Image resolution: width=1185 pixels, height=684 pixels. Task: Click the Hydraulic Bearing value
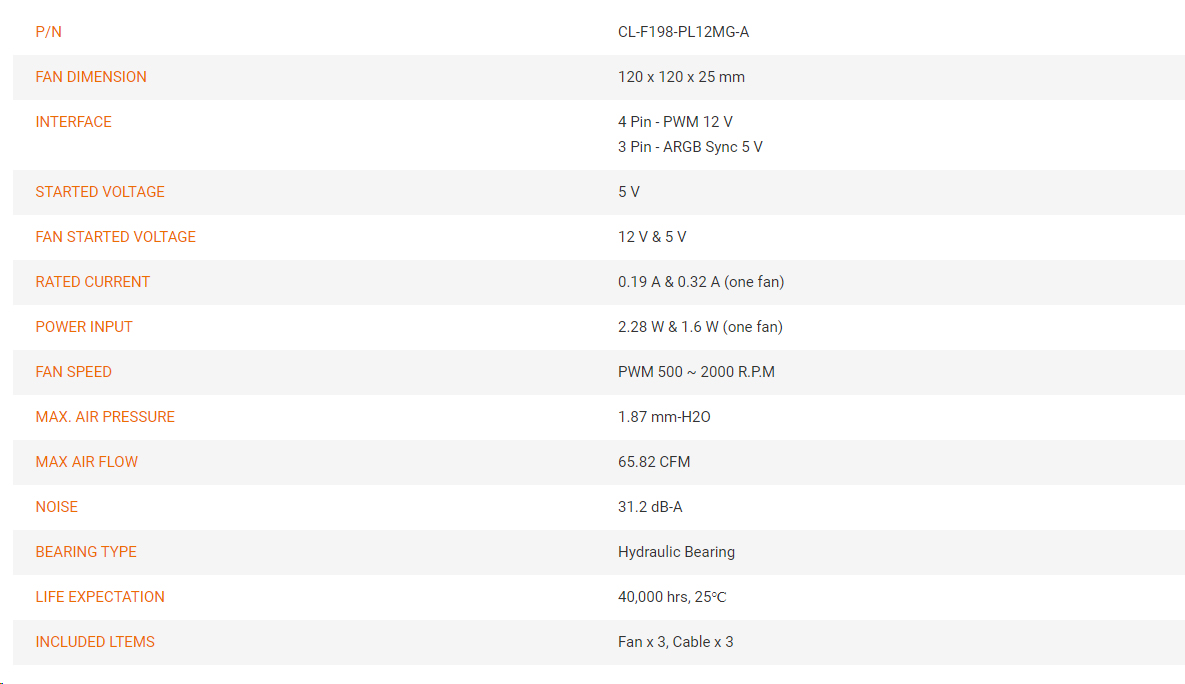pos(676,552)
